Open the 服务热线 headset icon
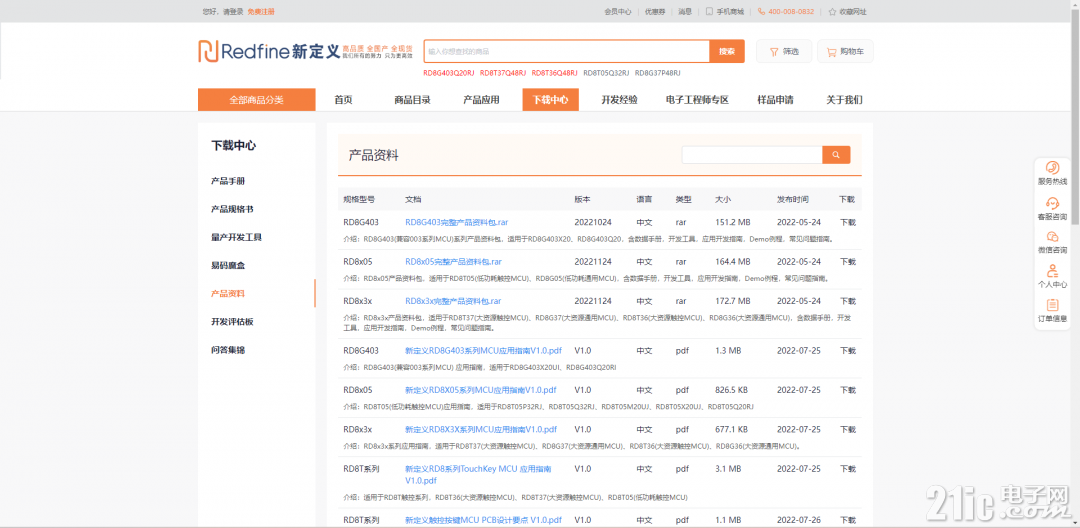This screenshot has height=528, width=1080. [x=1052, y=167]
